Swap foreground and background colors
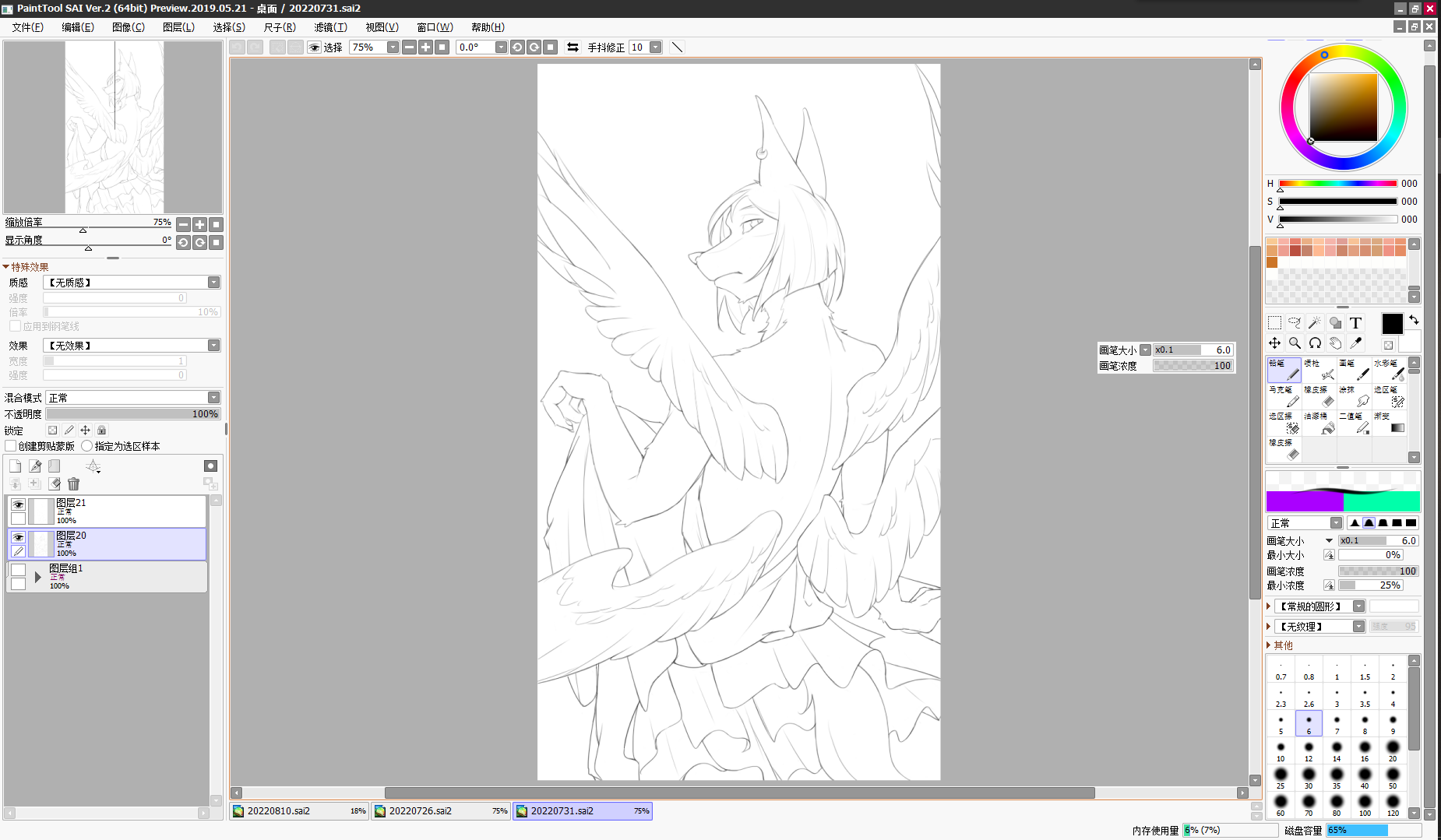Screen dimensions: 1441x840 (1413, 320)
